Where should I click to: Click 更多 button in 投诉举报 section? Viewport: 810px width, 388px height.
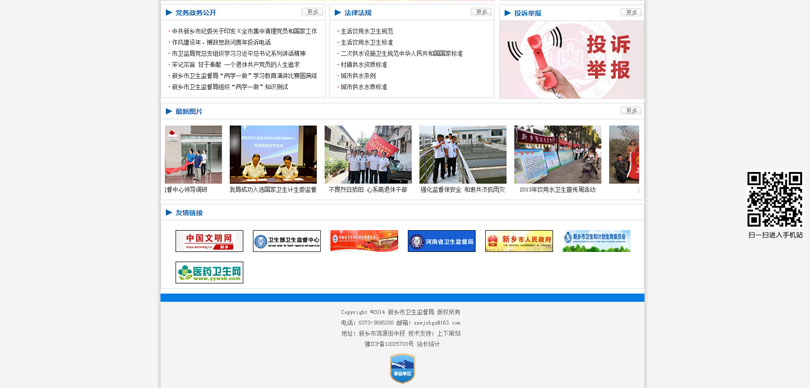[631, 12]
